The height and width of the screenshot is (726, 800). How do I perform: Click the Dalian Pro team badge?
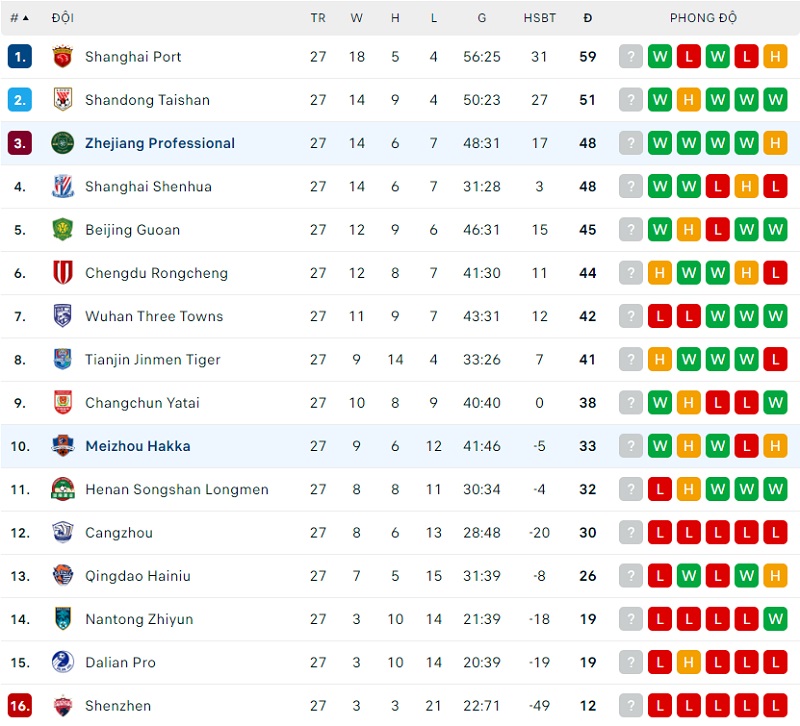pos(63,662)
